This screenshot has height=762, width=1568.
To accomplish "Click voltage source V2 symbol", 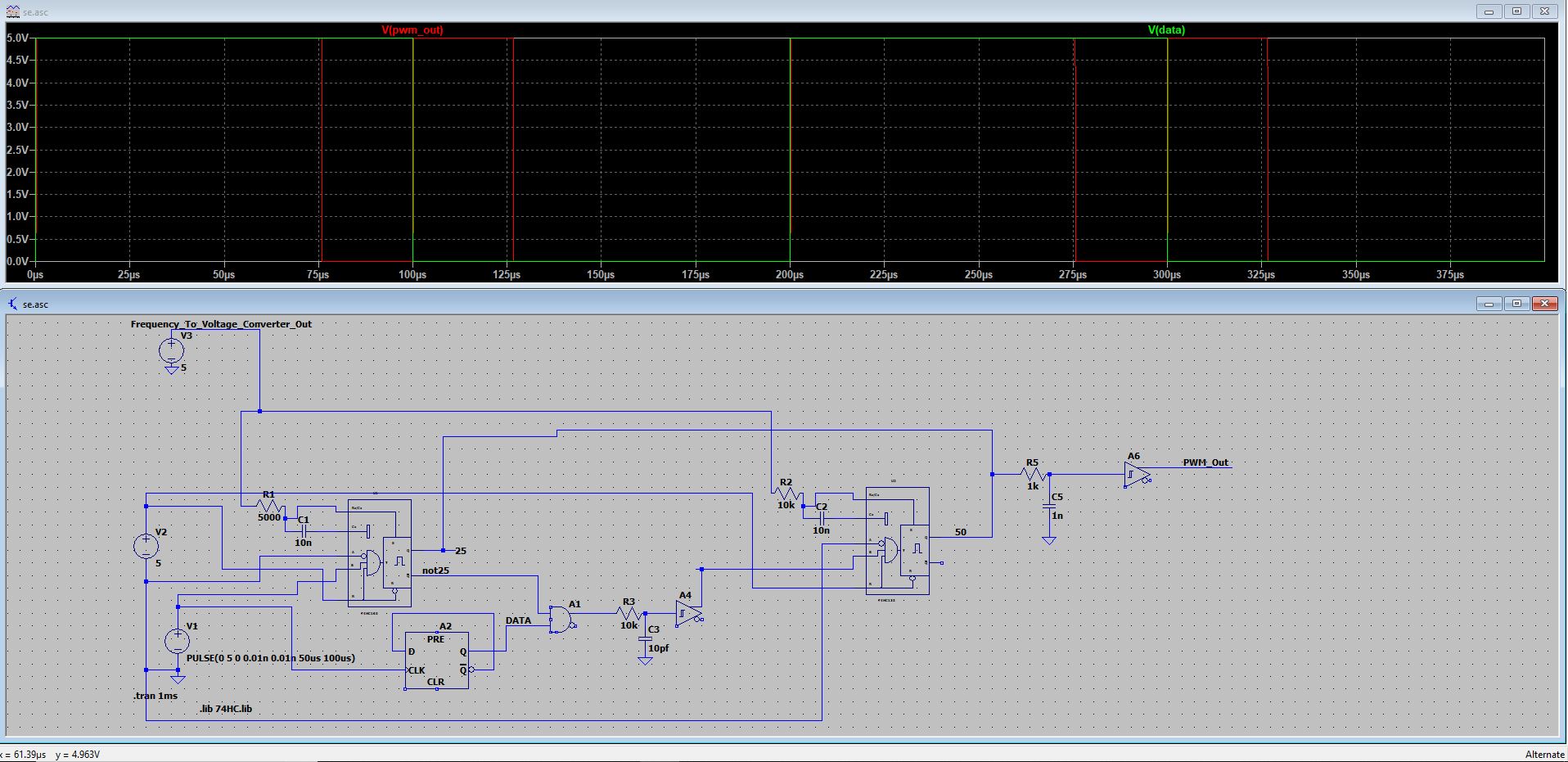I will [146, 546].
